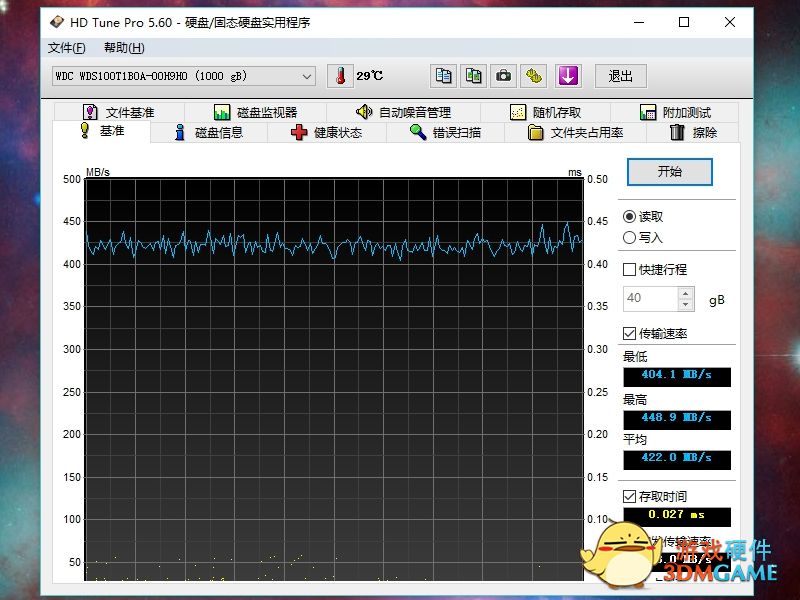This screenshot has width=800, height=600.
Task: Select the 写入 radio button
Action: [629, 237]
